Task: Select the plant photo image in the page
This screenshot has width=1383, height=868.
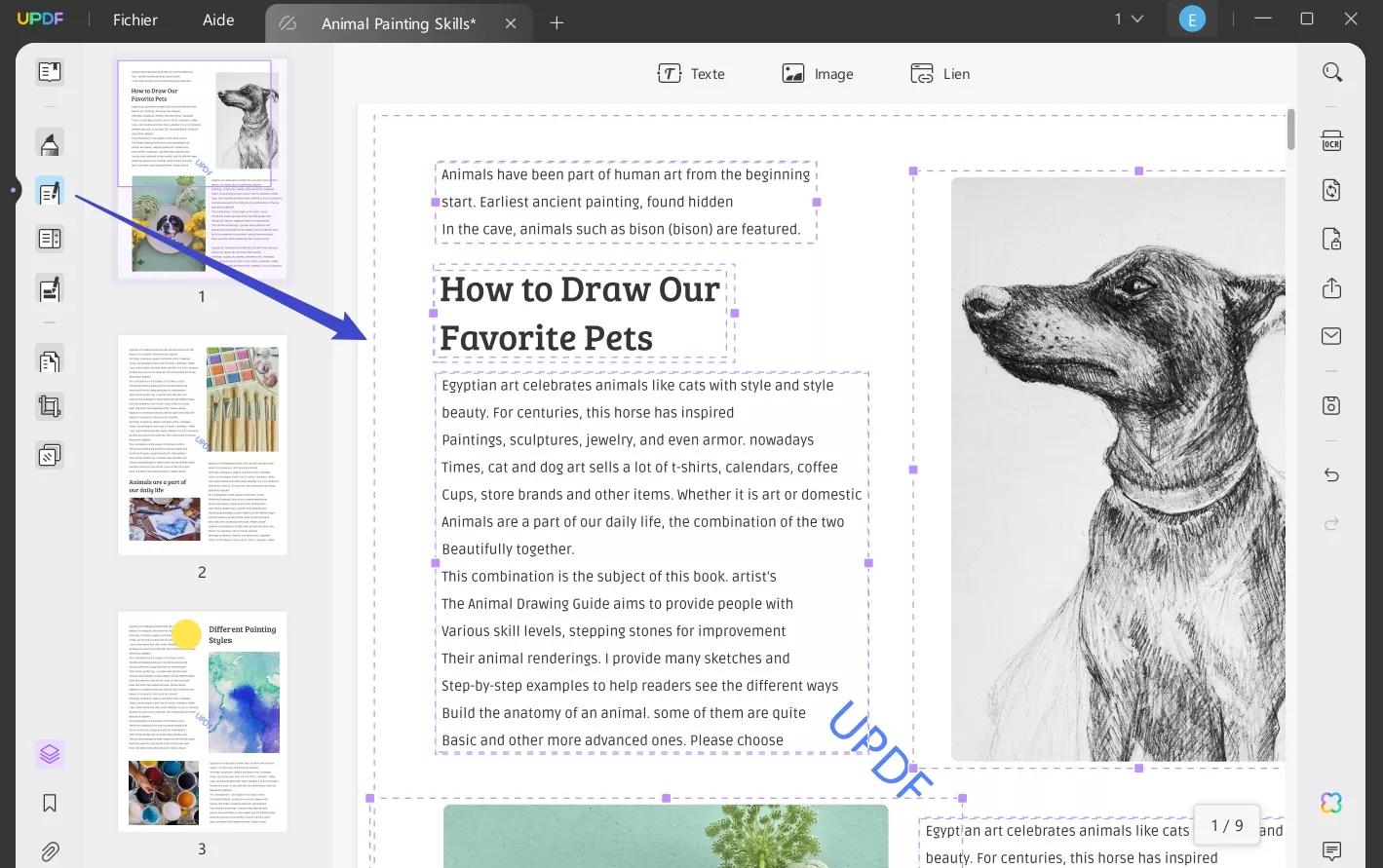Action: (666, 836)
